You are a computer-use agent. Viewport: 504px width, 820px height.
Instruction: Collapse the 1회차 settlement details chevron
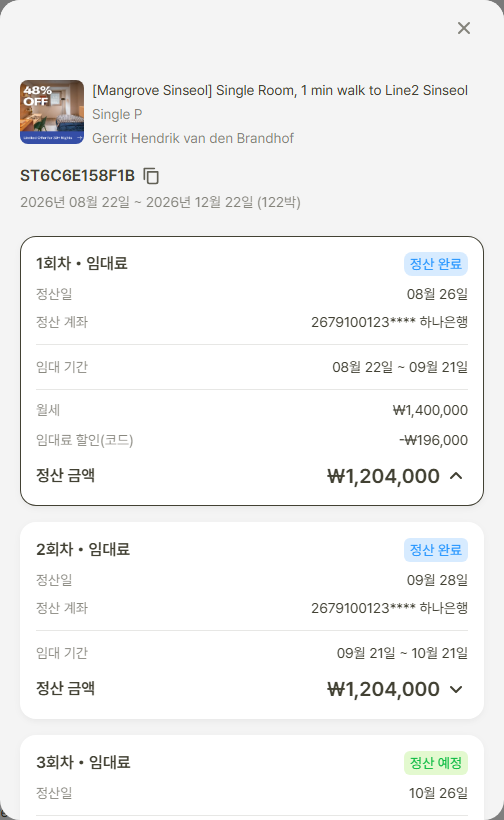(456, 476)
